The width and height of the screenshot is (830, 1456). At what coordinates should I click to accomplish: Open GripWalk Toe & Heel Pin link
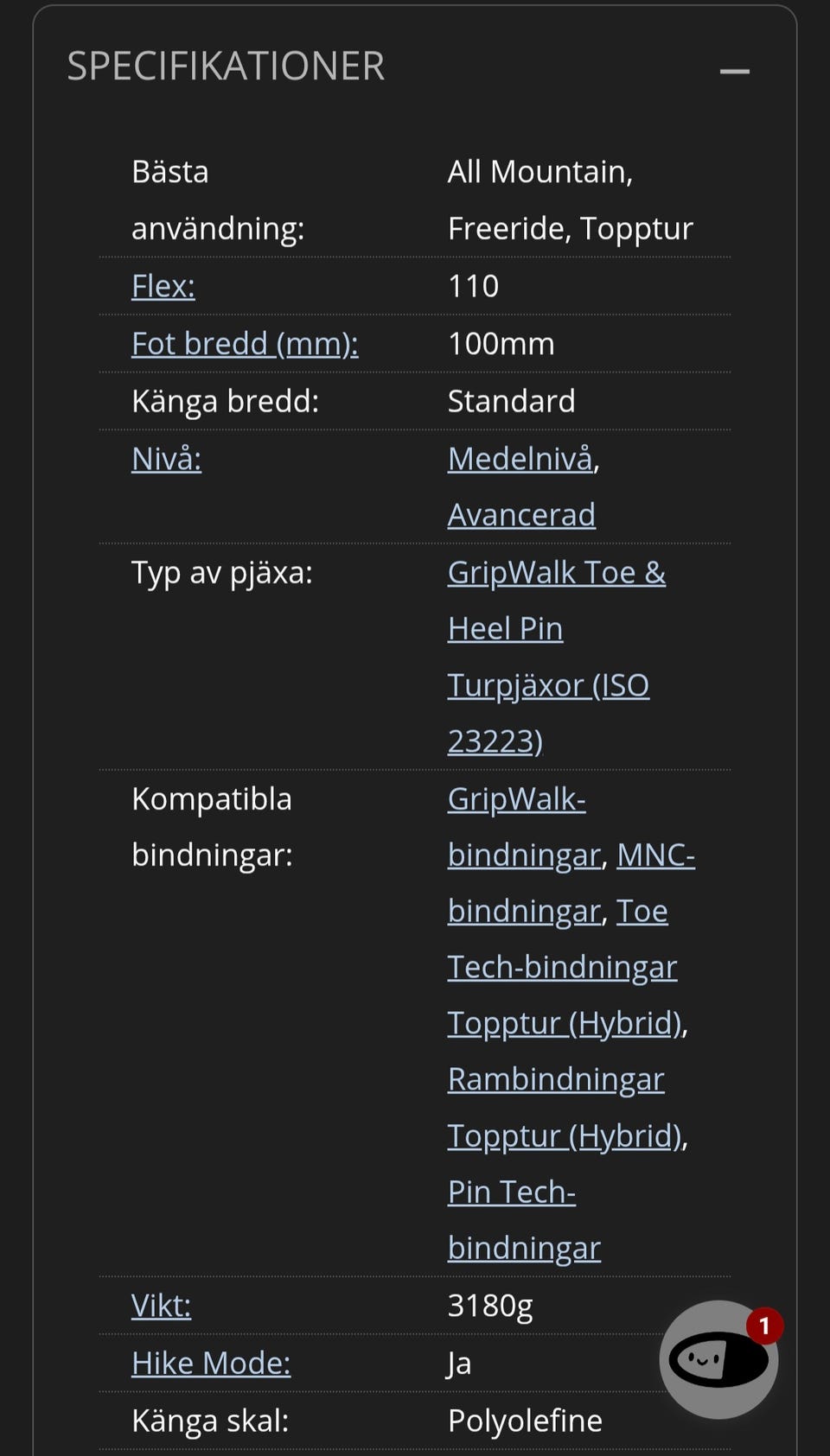[x=556, y=573]
